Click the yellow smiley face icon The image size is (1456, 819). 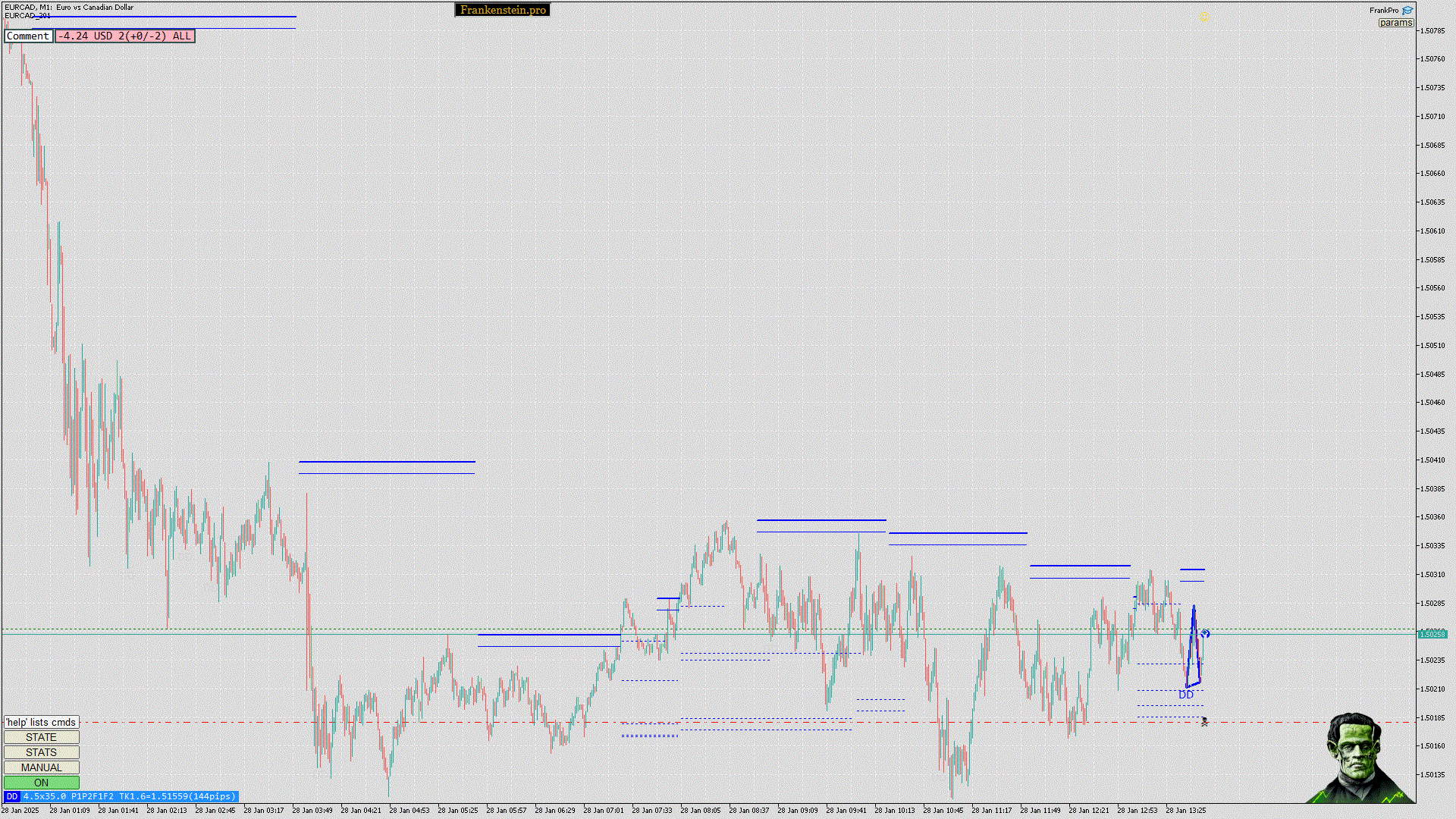(1205, 16)
